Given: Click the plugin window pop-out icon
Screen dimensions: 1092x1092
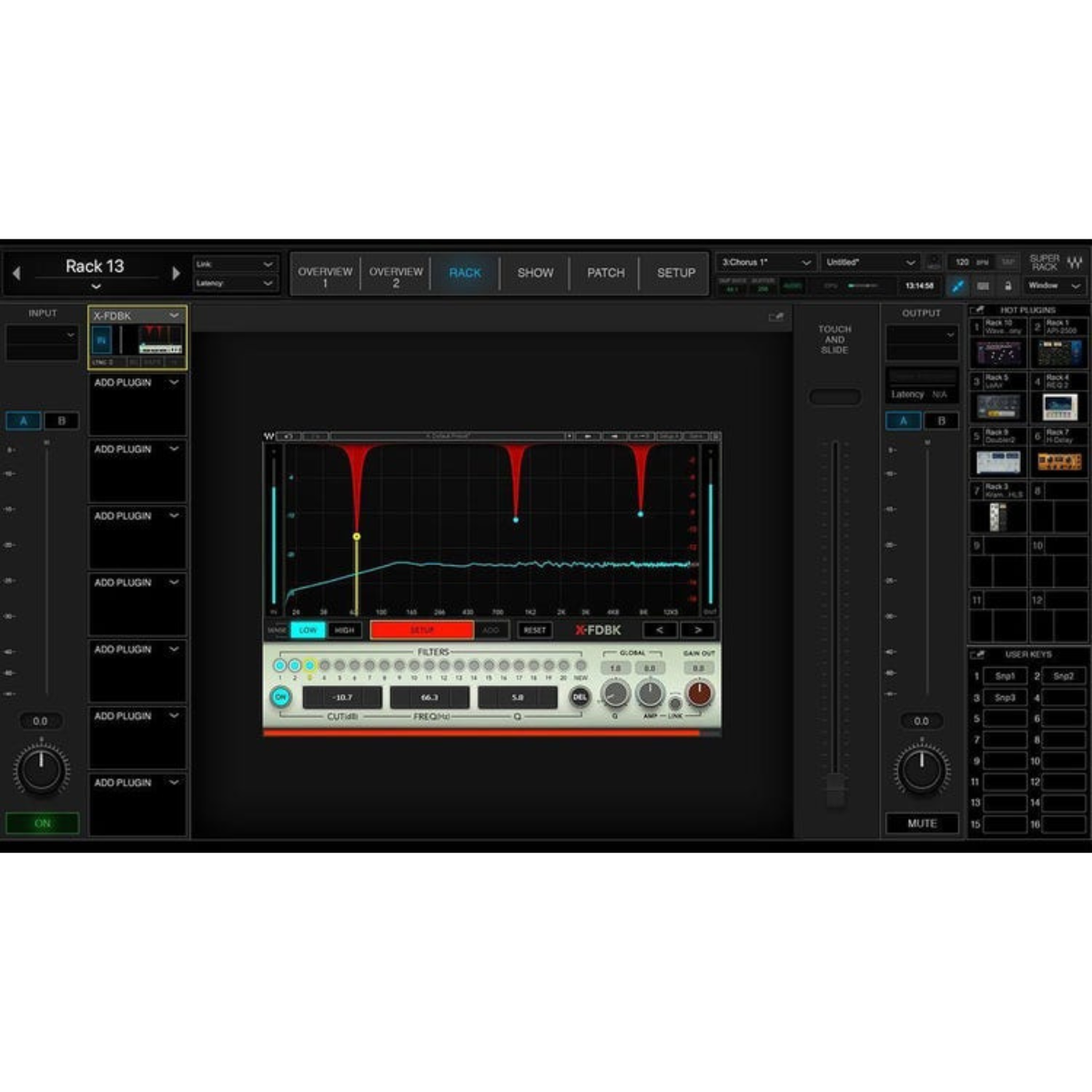Looking at the screenshot, I should tap(775, 316).
